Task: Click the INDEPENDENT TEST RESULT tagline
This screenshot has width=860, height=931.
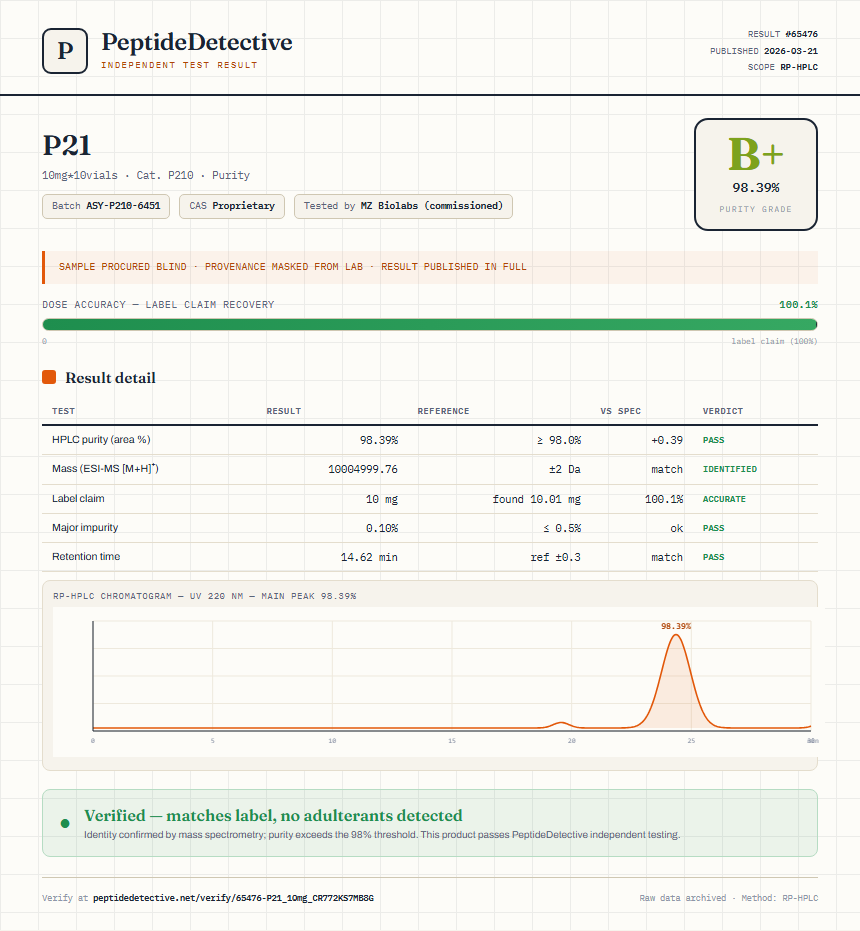Action: coord(179,65)
